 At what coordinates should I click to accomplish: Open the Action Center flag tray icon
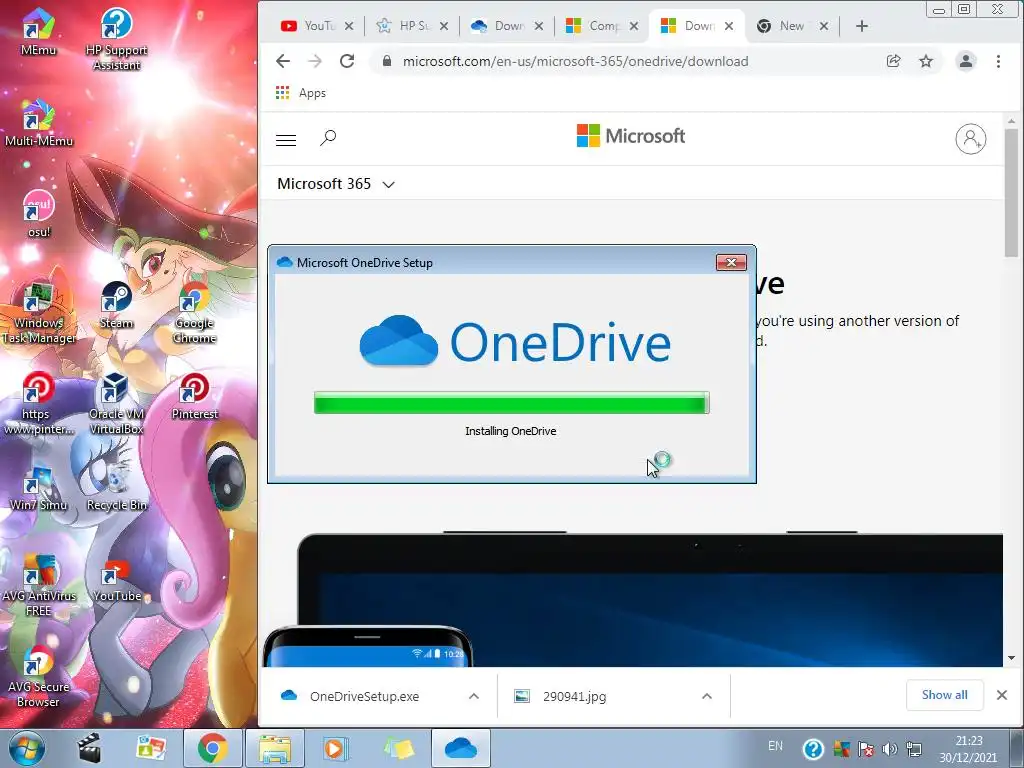(866, 749)
